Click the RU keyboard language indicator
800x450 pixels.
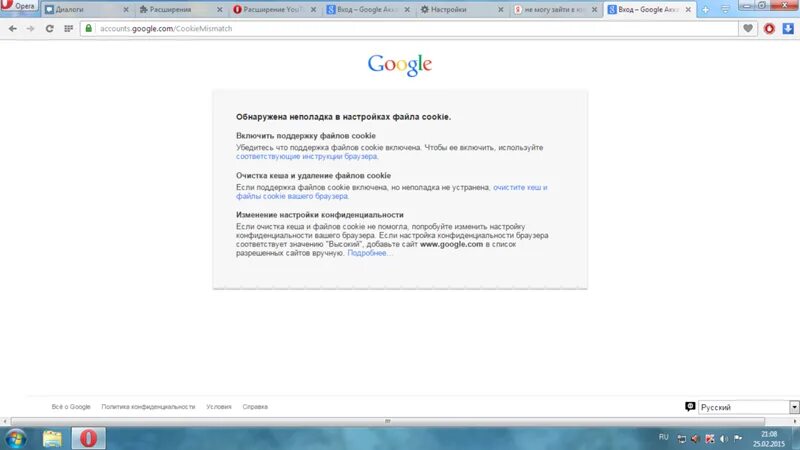tap(663, 437)
